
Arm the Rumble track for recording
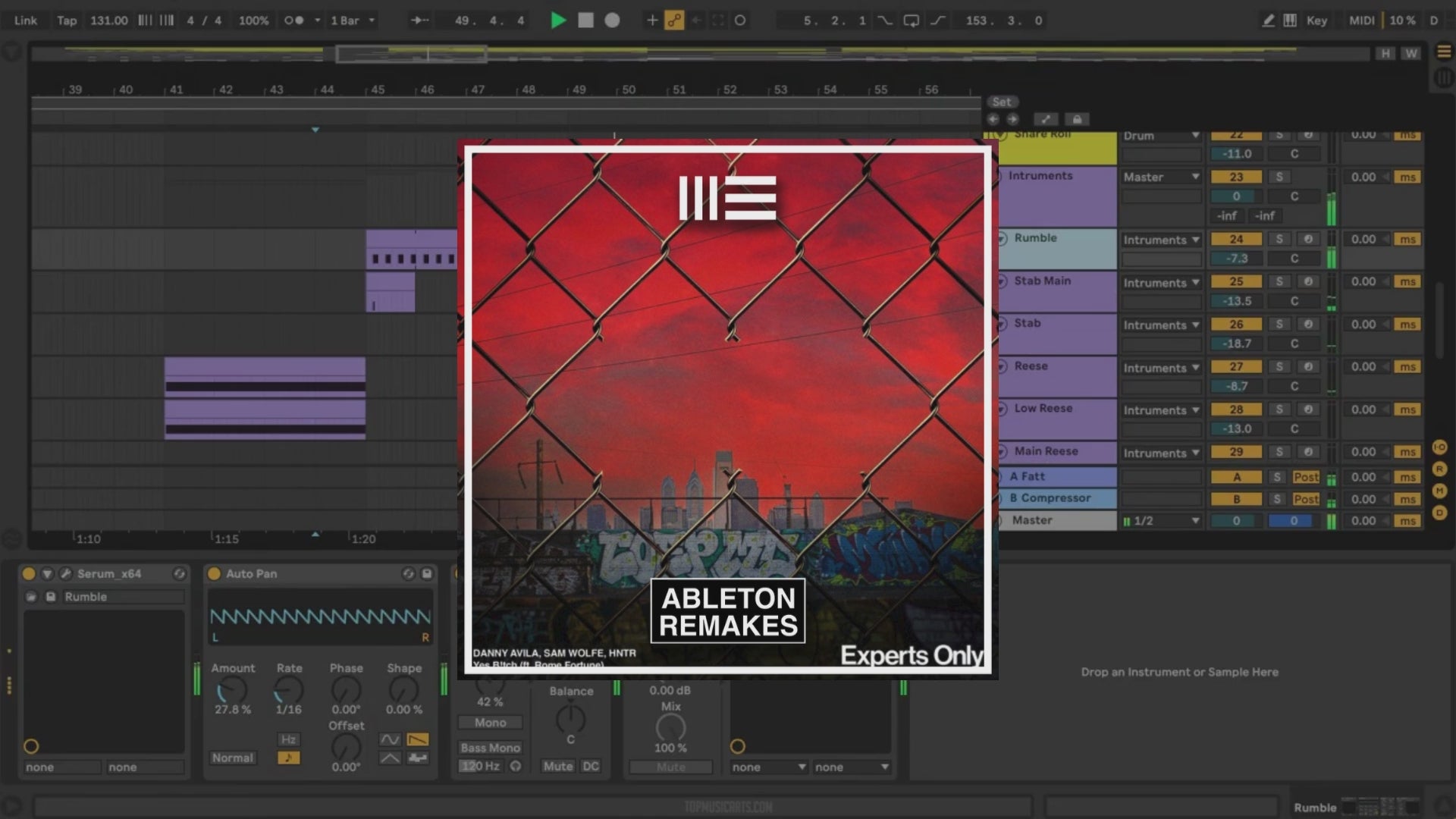[1308, 239]
